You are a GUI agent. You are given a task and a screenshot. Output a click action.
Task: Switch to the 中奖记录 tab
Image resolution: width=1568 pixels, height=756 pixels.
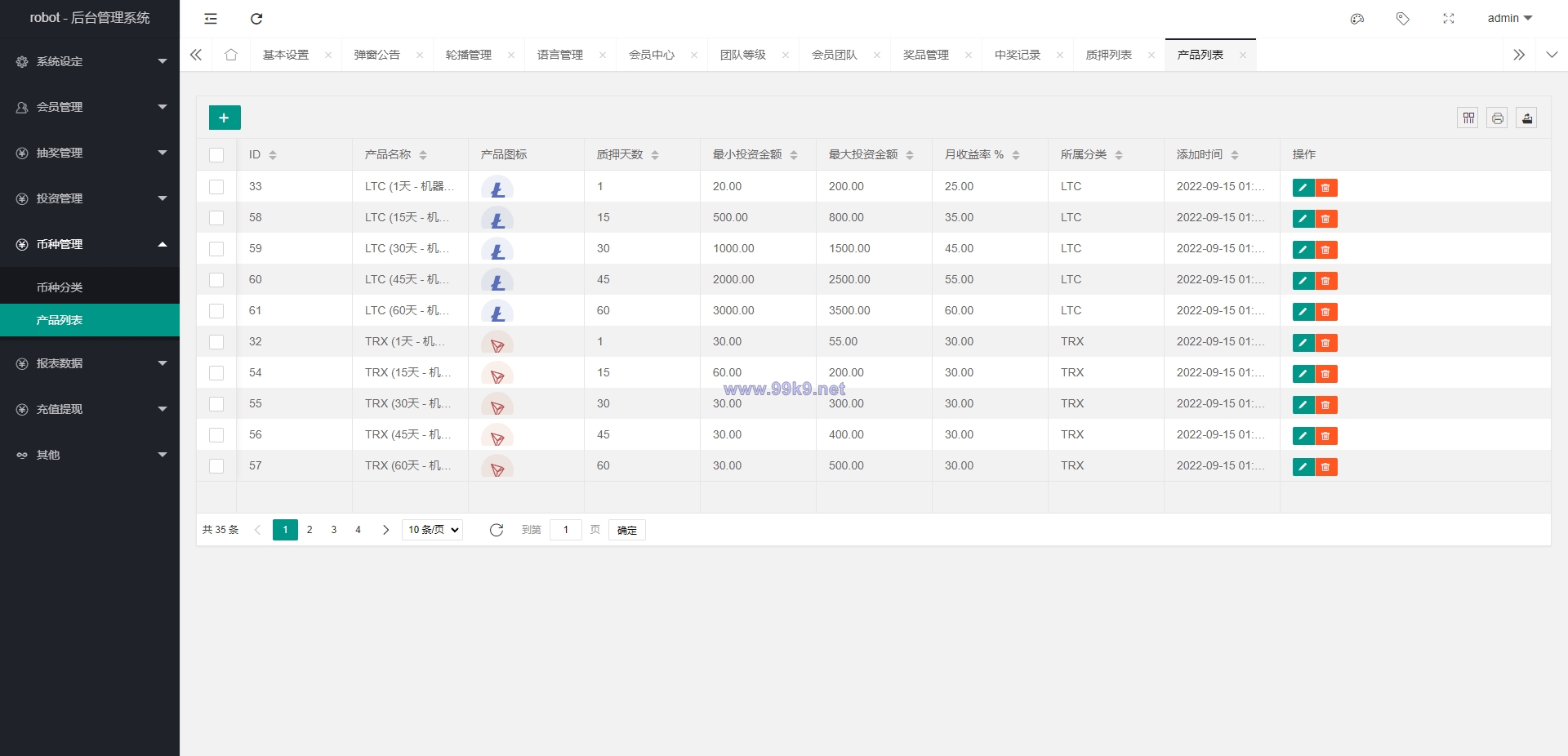pos(1018,55)
